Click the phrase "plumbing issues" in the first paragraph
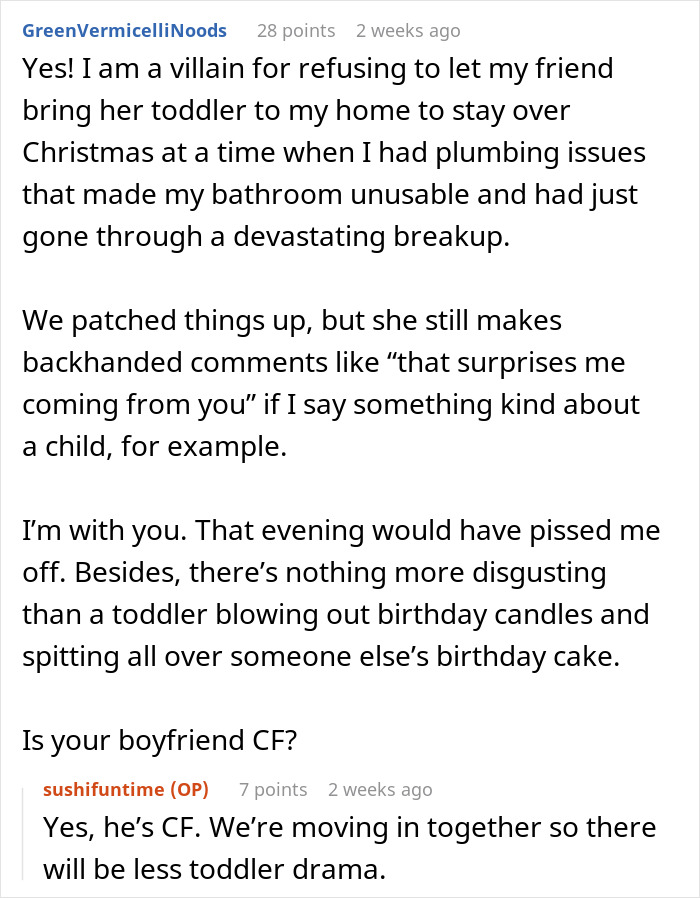Screen dimensions: 700x898 point(541,152)
